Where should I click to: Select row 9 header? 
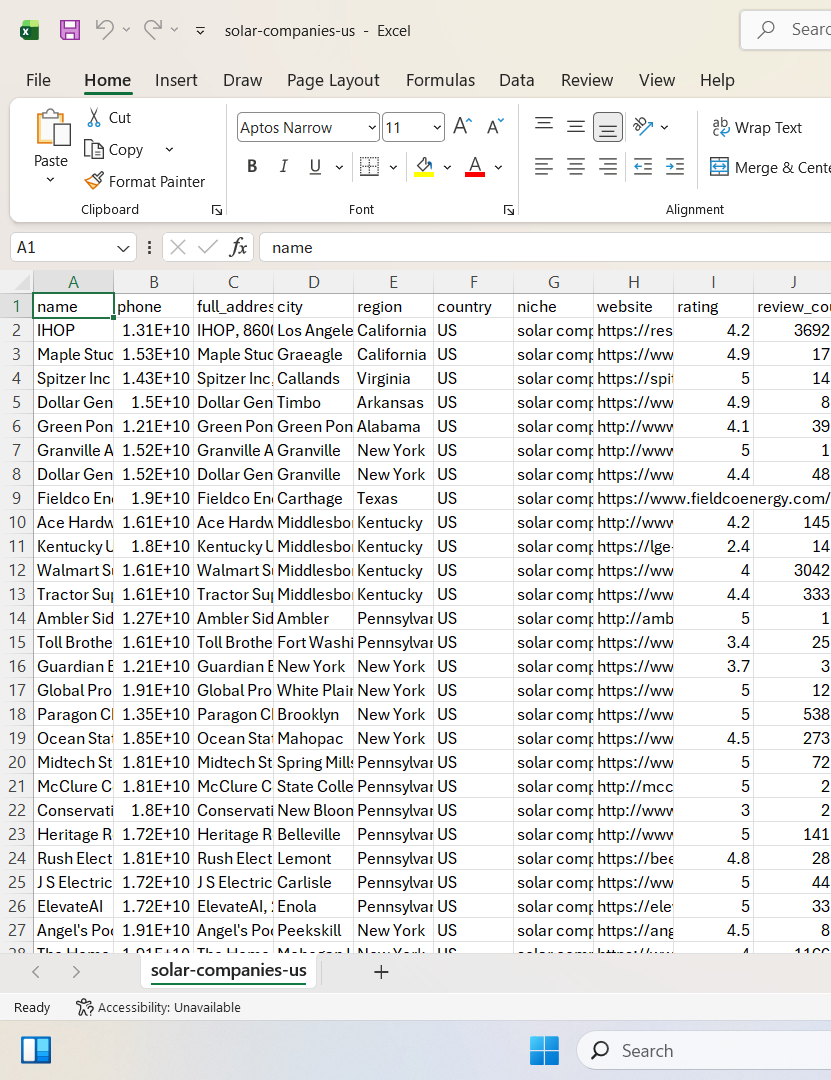click(17, 498)
